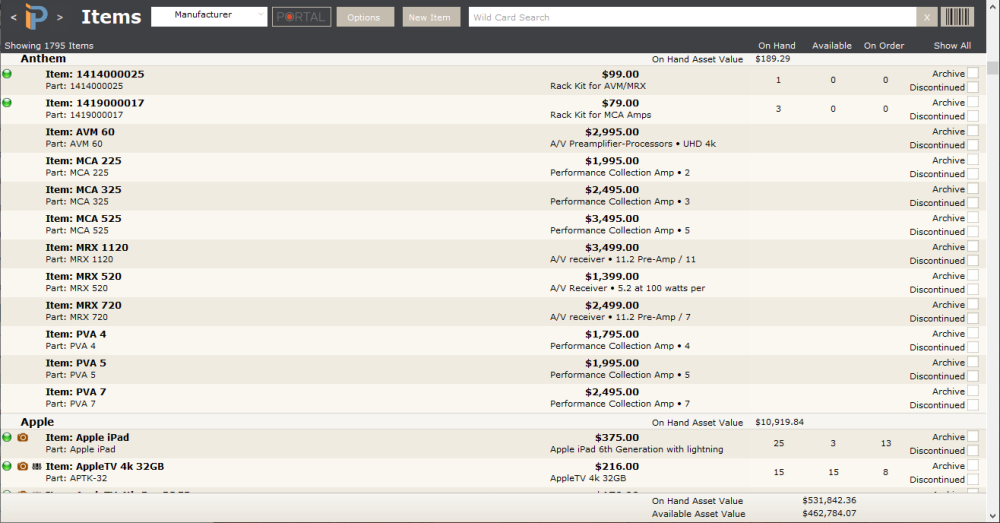Screen dimensions: 1000x523
Task: Check Archive for item 1414000025
Action: (x=973, y=73)
